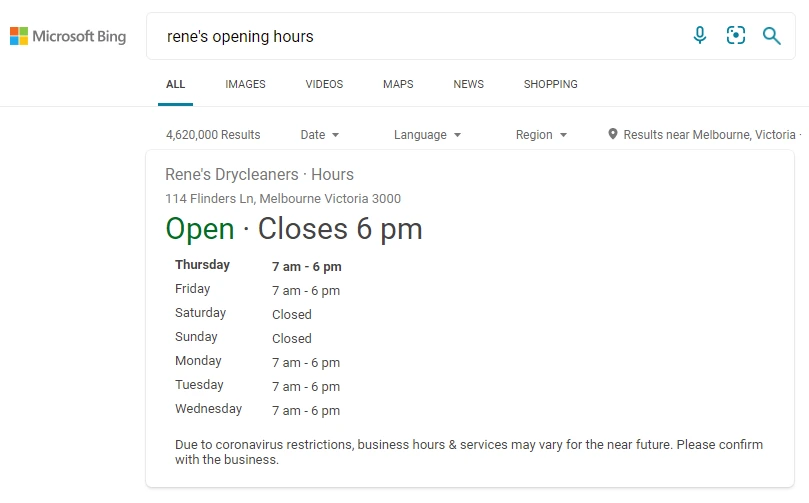
Task: Click Results near Melbourne, Victoria text
Action: (709, 135)
